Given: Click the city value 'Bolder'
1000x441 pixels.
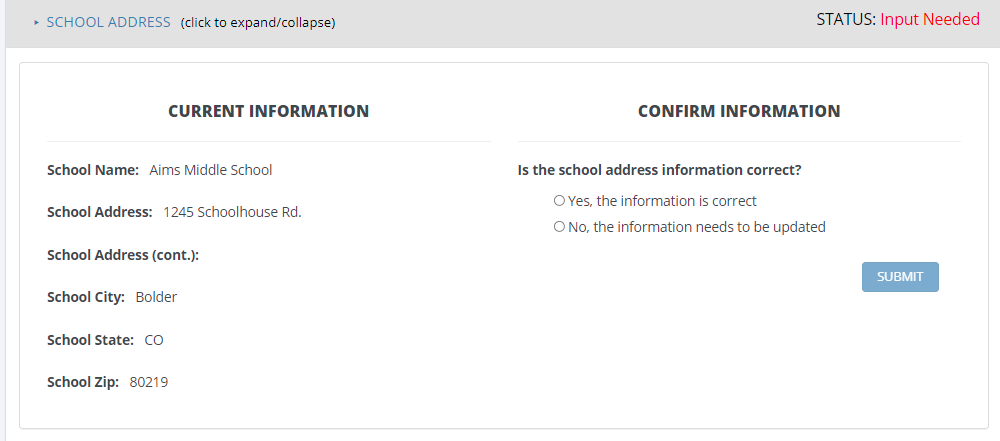Looking at the screenshot, I should [156, 297].
